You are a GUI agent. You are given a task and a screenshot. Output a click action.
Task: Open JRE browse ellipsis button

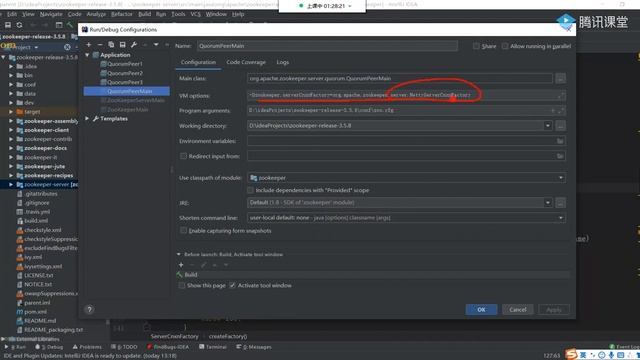[x=560, y=202]
